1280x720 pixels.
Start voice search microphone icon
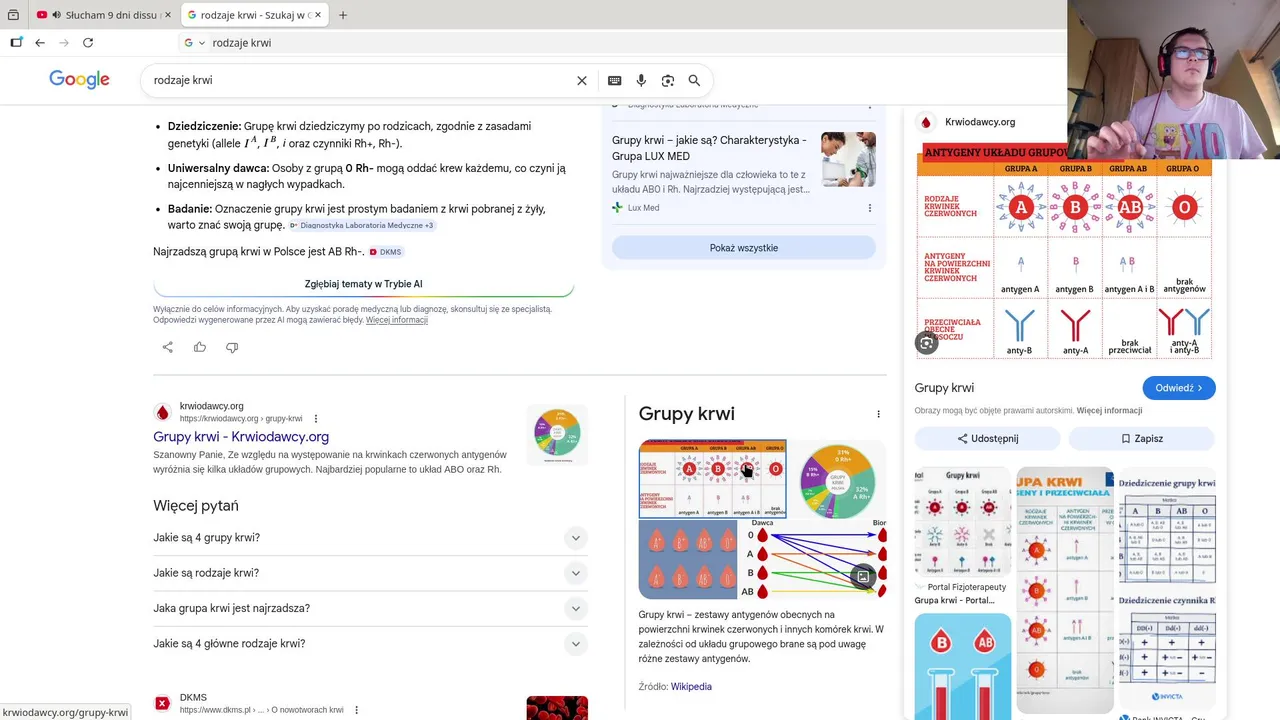point(641,81)
